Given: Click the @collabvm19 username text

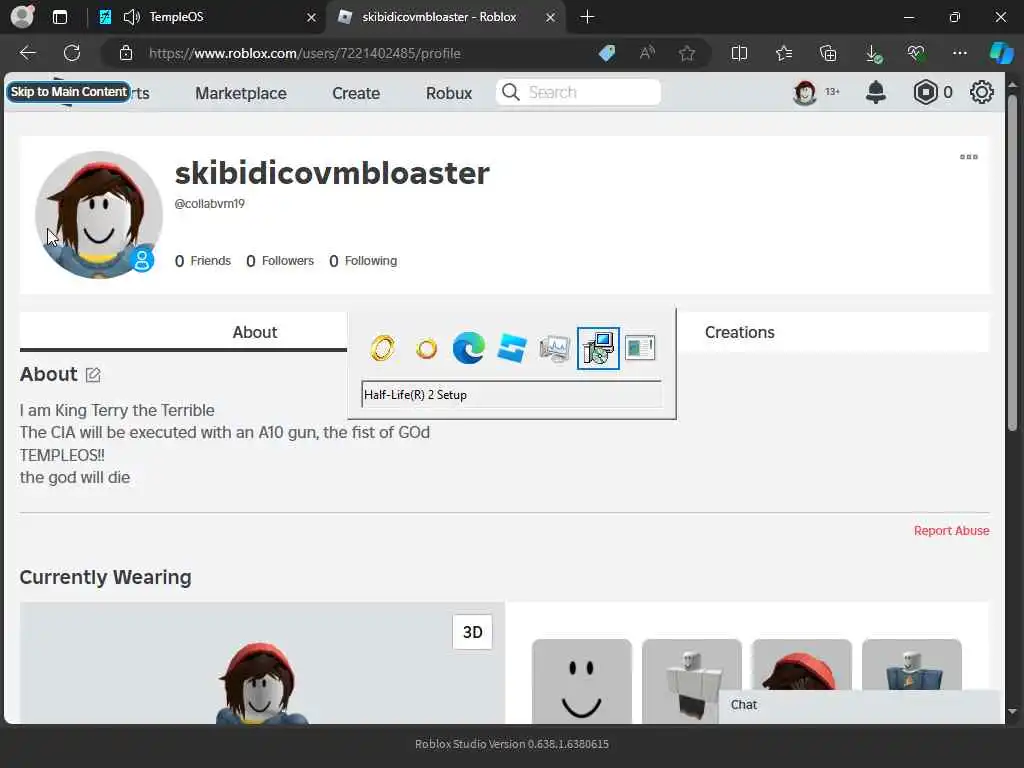Looking at the screenshot, I should pos(210,204).
